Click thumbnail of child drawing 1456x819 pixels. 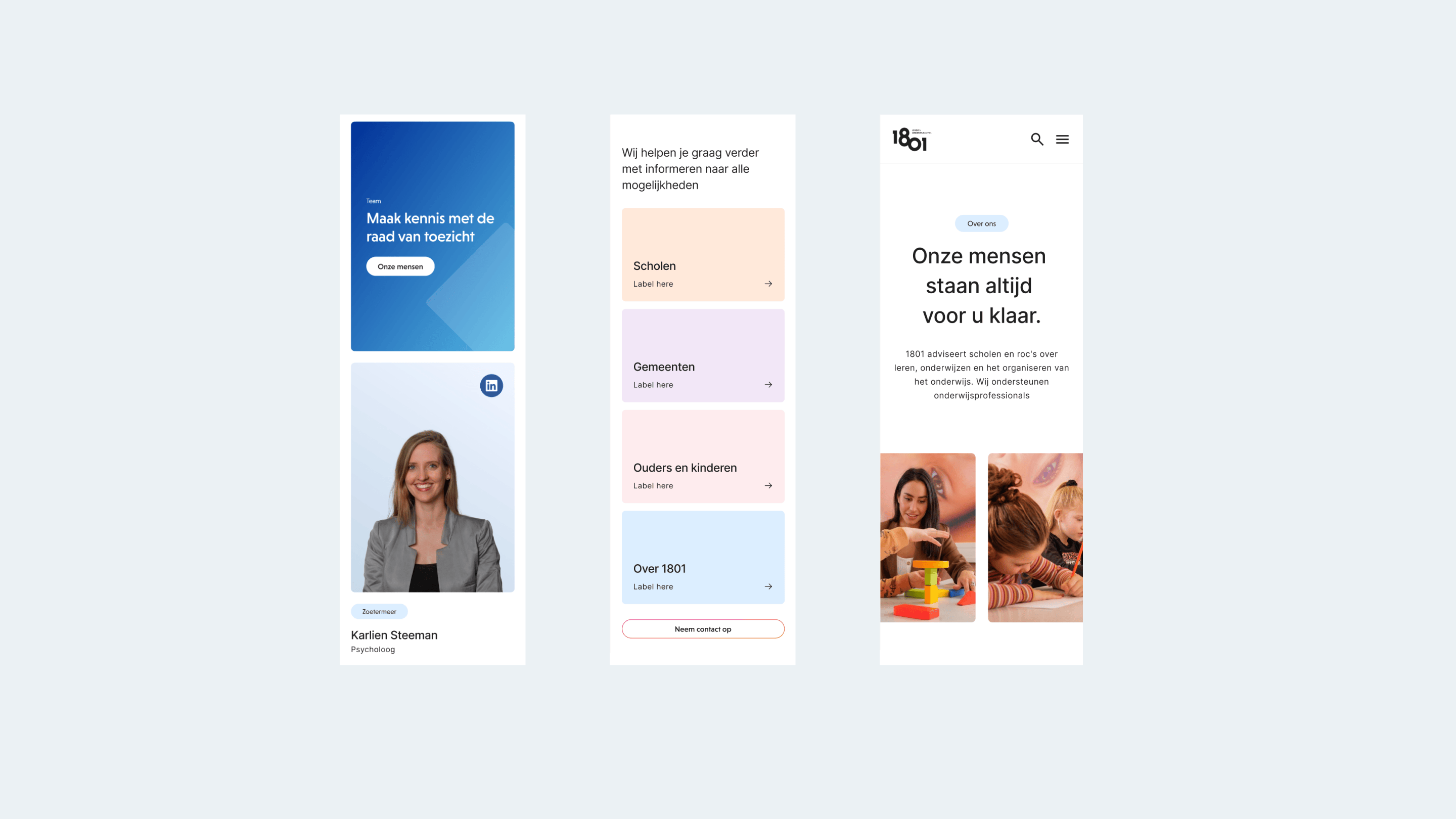pos(1036,537)
